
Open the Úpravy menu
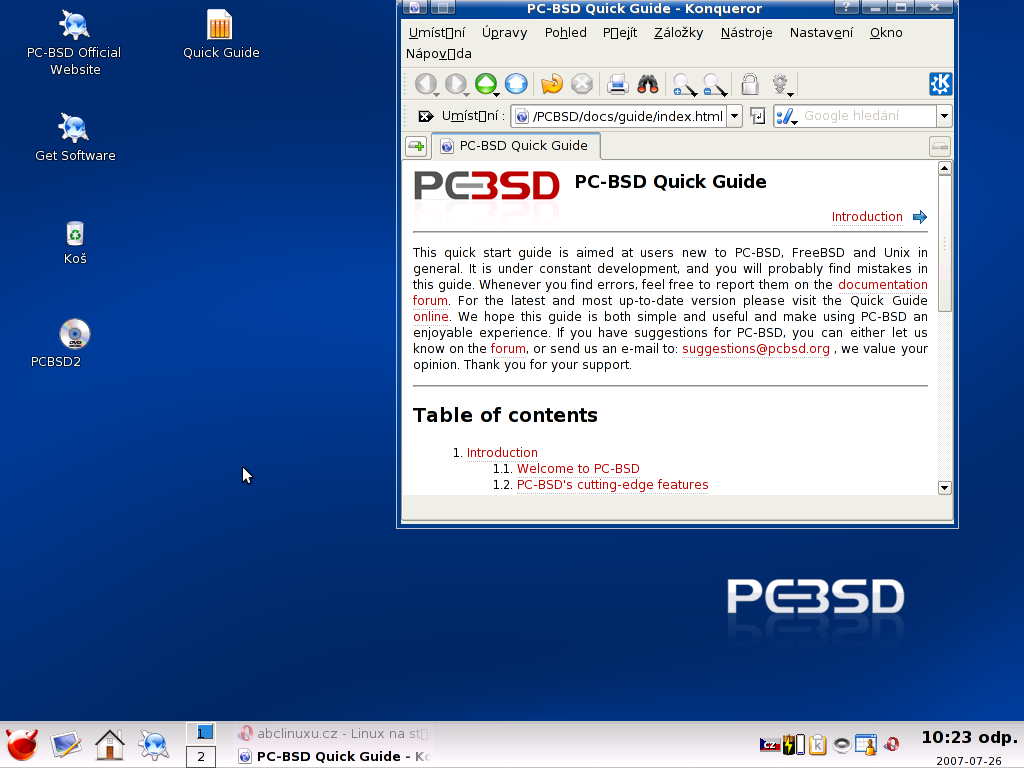click(504, 33)
